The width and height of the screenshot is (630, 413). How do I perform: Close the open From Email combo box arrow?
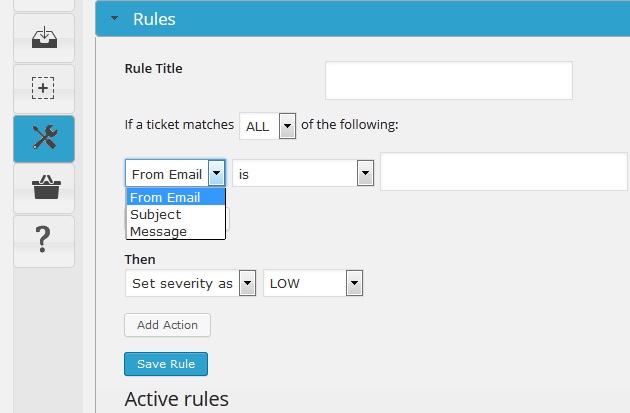point(217,173)
